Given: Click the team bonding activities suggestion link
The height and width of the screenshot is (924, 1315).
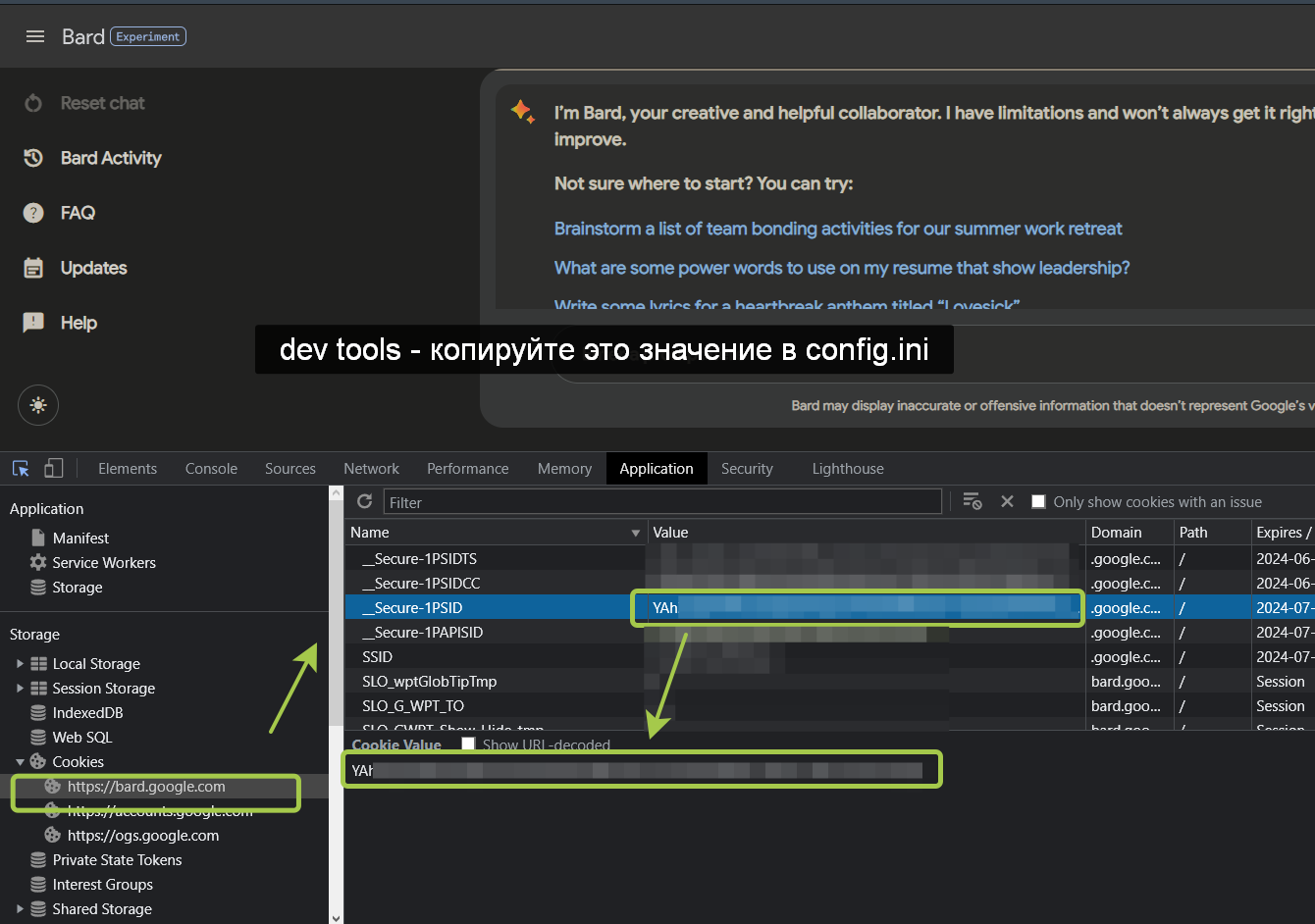Looking at the screenshot, I should click(838, 228).
